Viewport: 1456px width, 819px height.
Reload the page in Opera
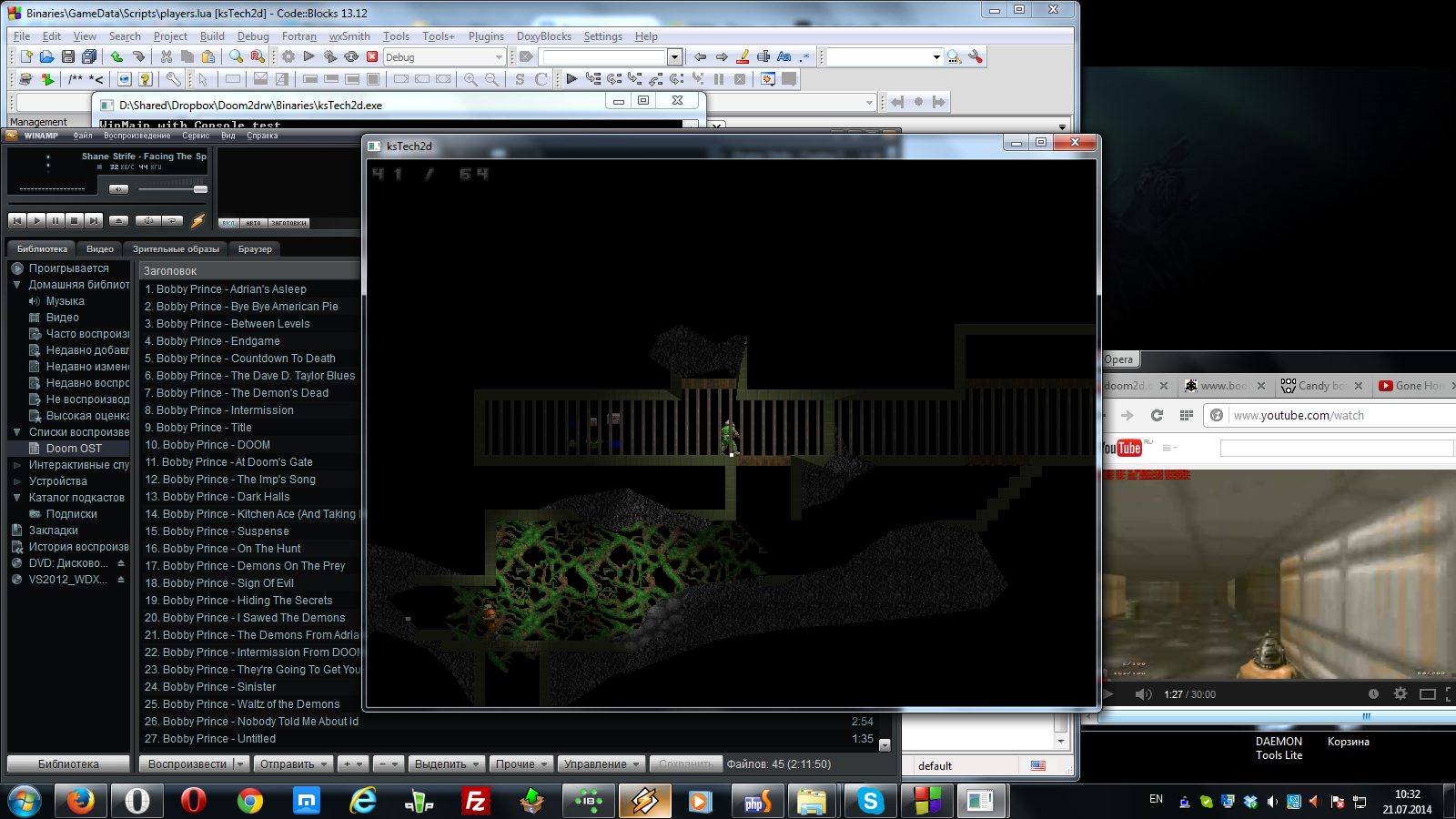point(1157,415)
